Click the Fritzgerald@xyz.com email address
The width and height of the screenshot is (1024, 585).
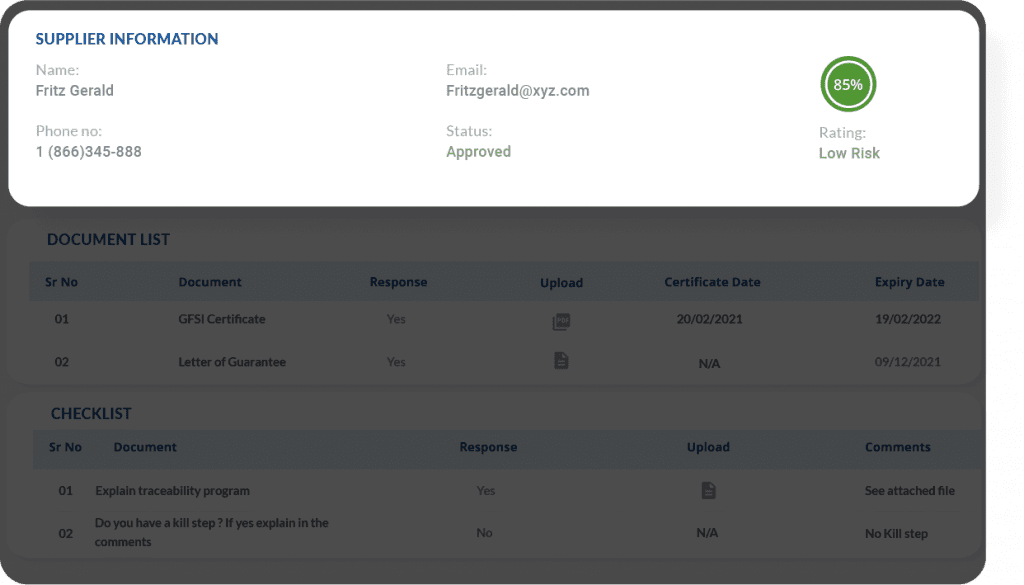click(517, 91)
